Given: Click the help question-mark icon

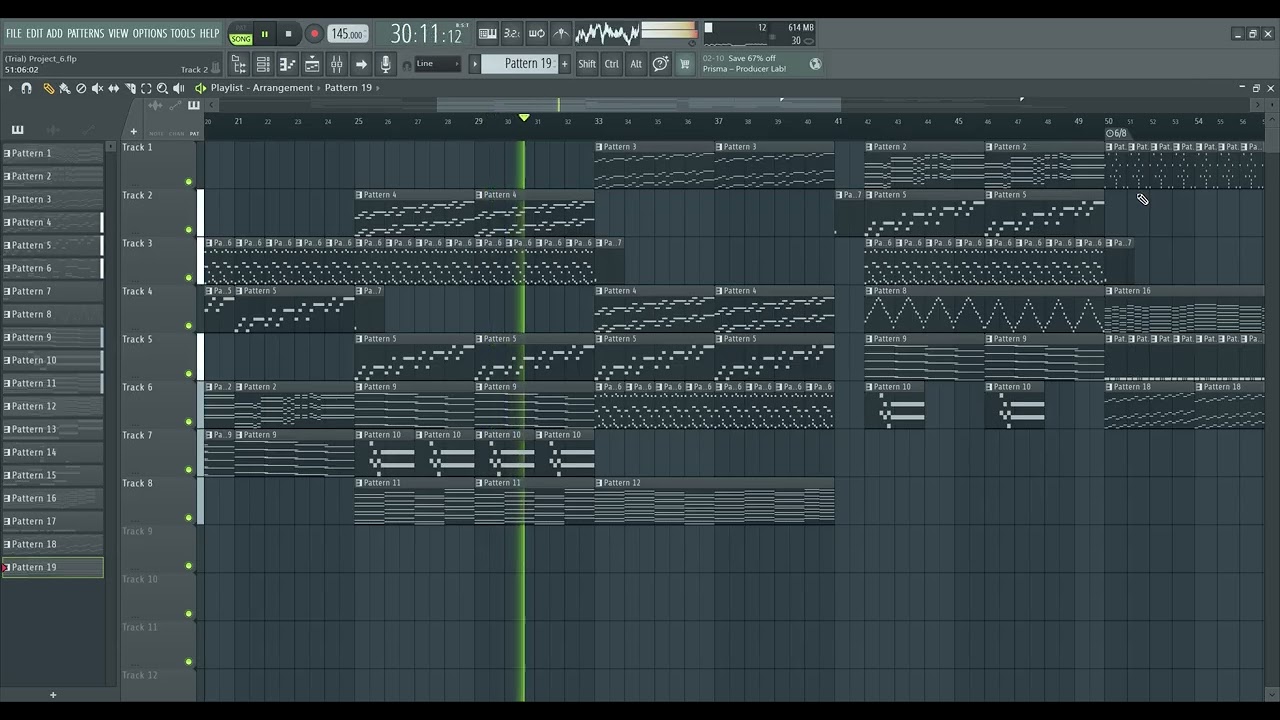Looking at the screenshot, I should pyautogui.click(x=660, y=64).
